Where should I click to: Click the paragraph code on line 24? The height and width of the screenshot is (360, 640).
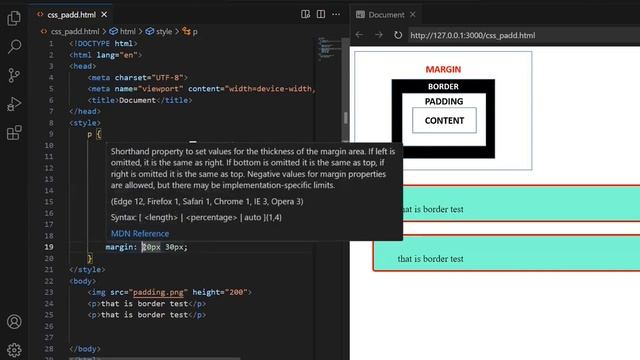coord(147,304)
